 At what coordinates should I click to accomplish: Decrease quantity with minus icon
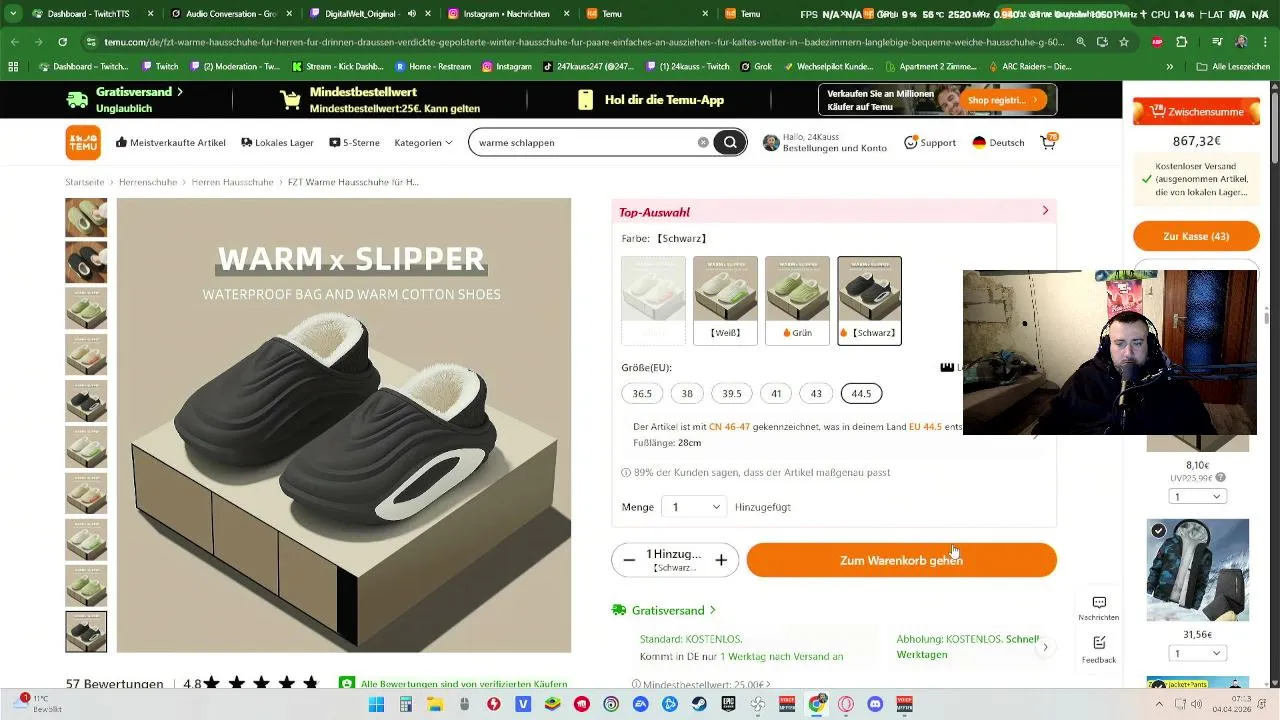click(x=629, y=560)
